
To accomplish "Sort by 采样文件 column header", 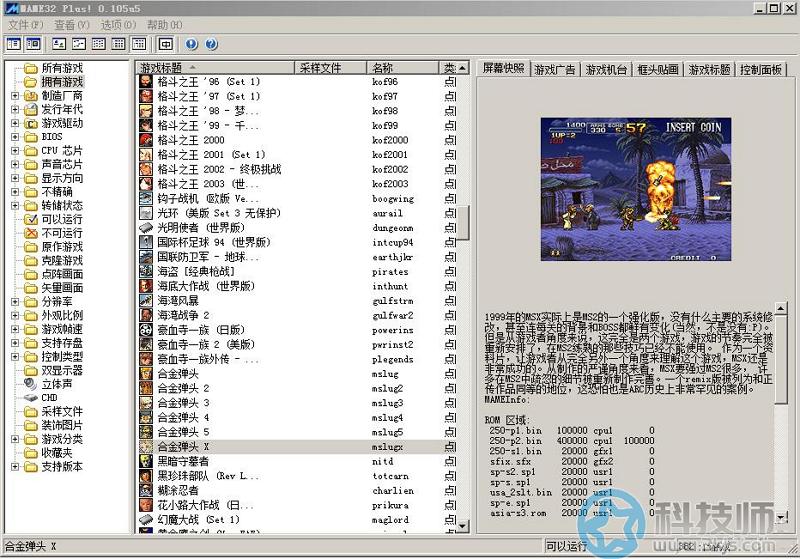I will tap(331, 68).
